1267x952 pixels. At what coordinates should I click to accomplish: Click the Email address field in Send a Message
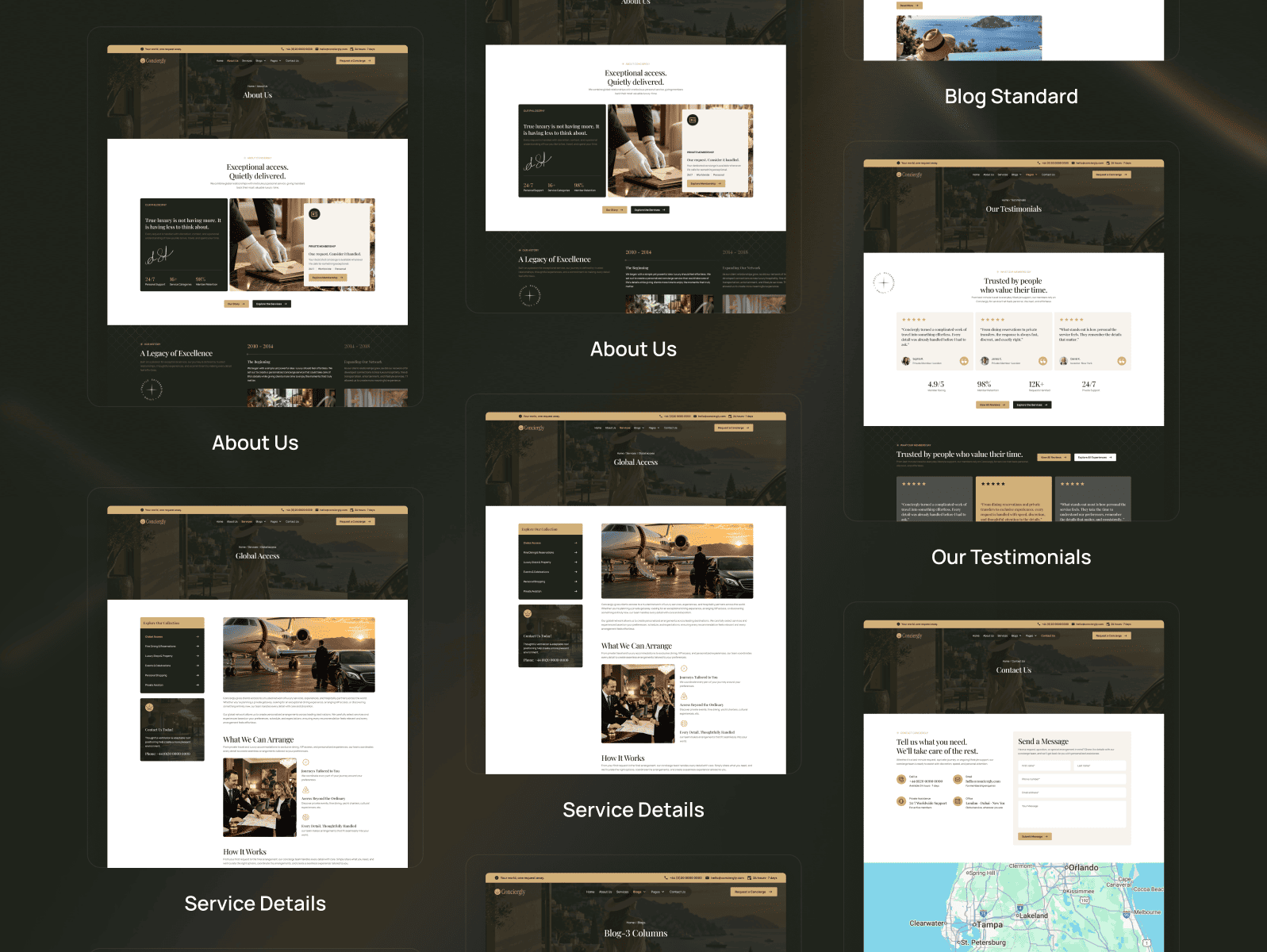(1072, 793)
